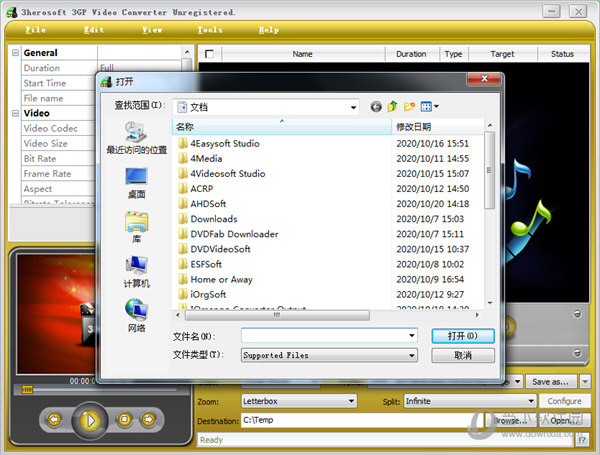The height and width of the screenshot is (455, 600).
Task: Click the Cancel (取消) button in dialog
Action: [463, 356]
